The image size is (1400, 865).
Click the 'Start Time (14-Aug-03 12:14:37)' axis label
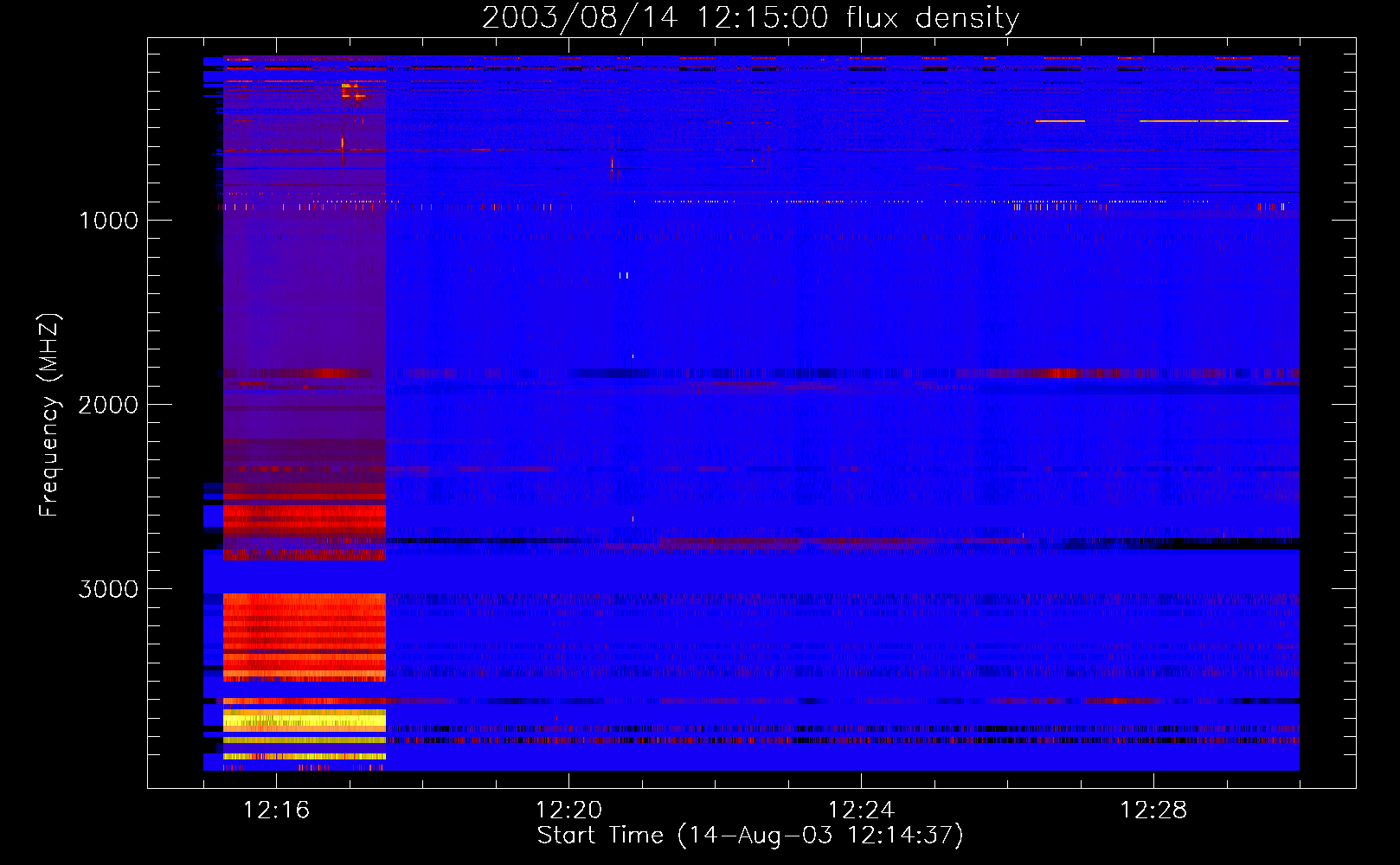click(750, 836)
